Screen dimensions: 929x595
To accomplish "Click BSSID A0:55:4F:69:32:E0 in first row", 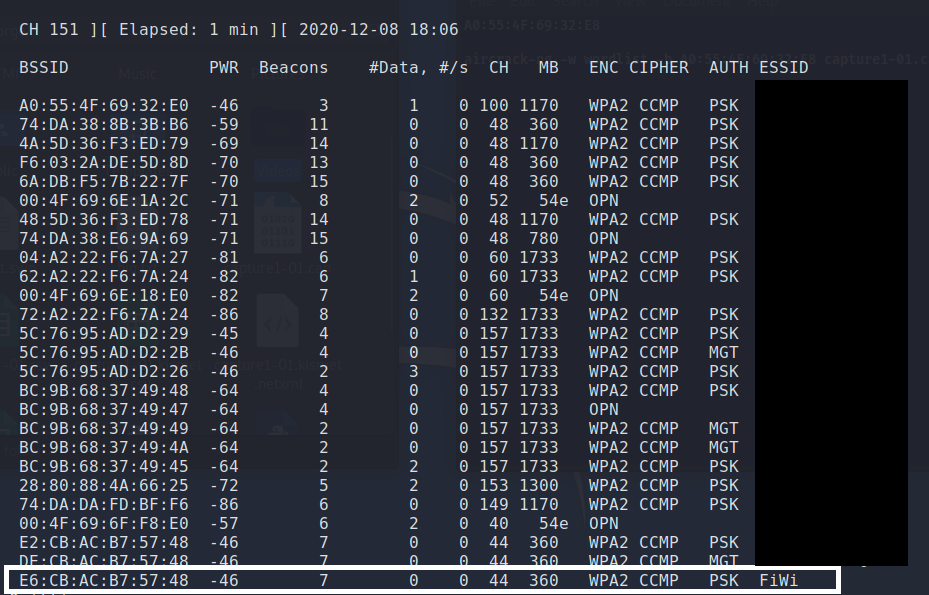I will 104,105.
